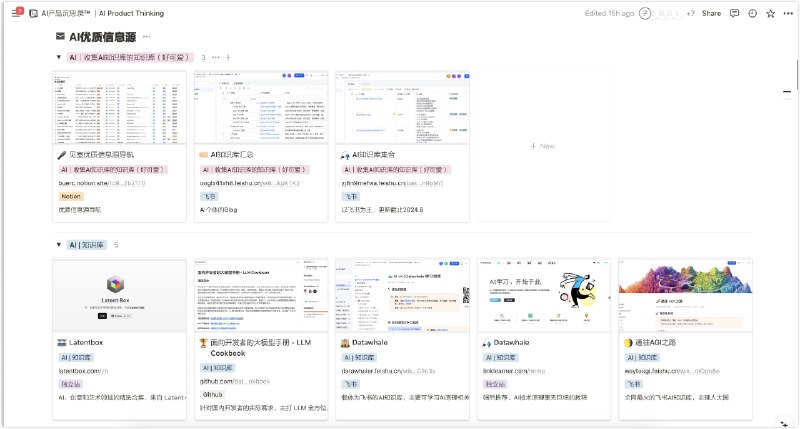
Task: Open LLM Cookbook card thumbnail
Action: (x=261, y=296)
